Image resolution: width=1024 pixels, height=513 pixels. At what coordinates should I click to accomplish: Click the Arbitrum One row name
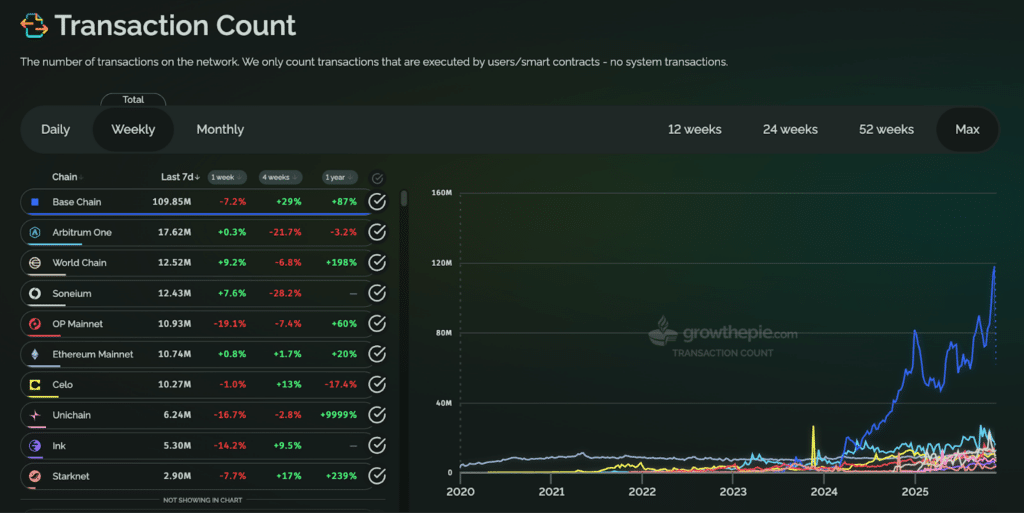(82, 232)
